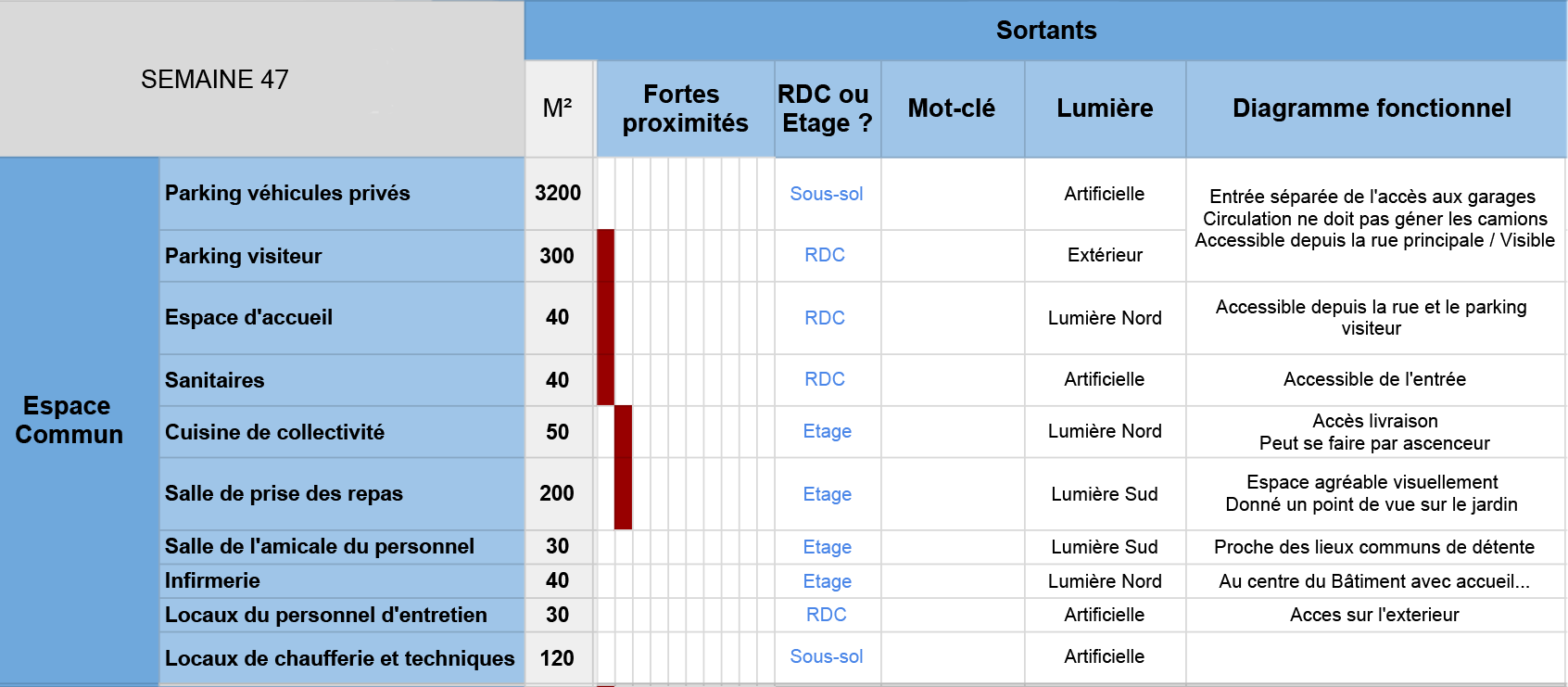Viewport: 1568px width, 687px height.
Task: Open the Etage link for Cuisine de collectivité
Action: pyautogui.click(x=827, y=431)
